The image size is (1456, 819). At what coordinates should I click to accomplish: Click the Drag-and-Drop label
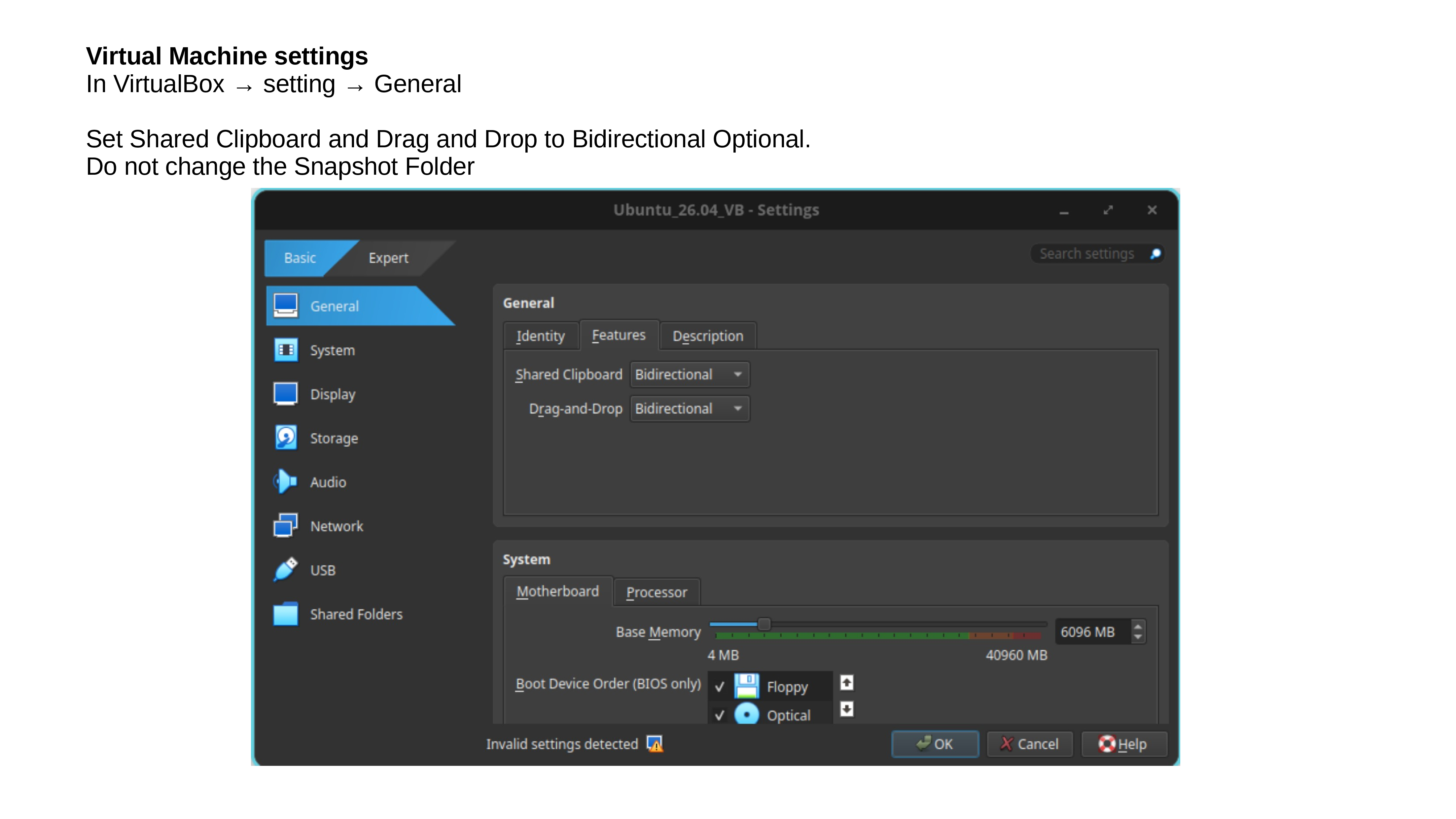point(575,409)
